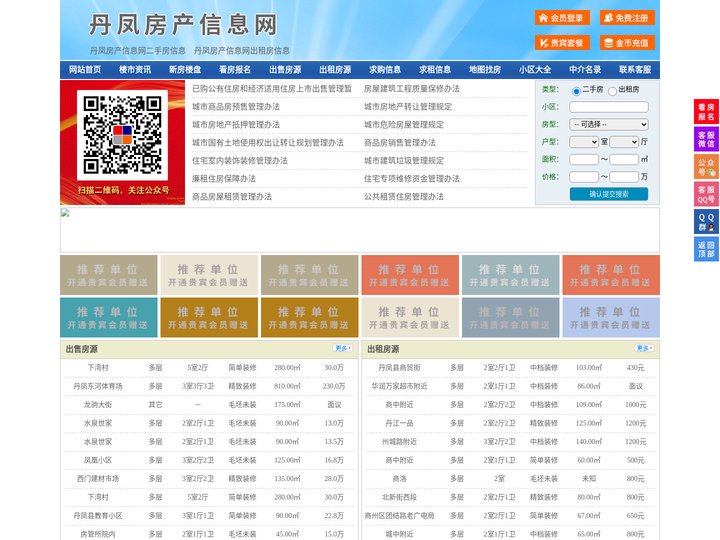This screenshot has height=540, width=720.
Task: Open the 贵宾套餐 button
Action: (x=562, y=43)
